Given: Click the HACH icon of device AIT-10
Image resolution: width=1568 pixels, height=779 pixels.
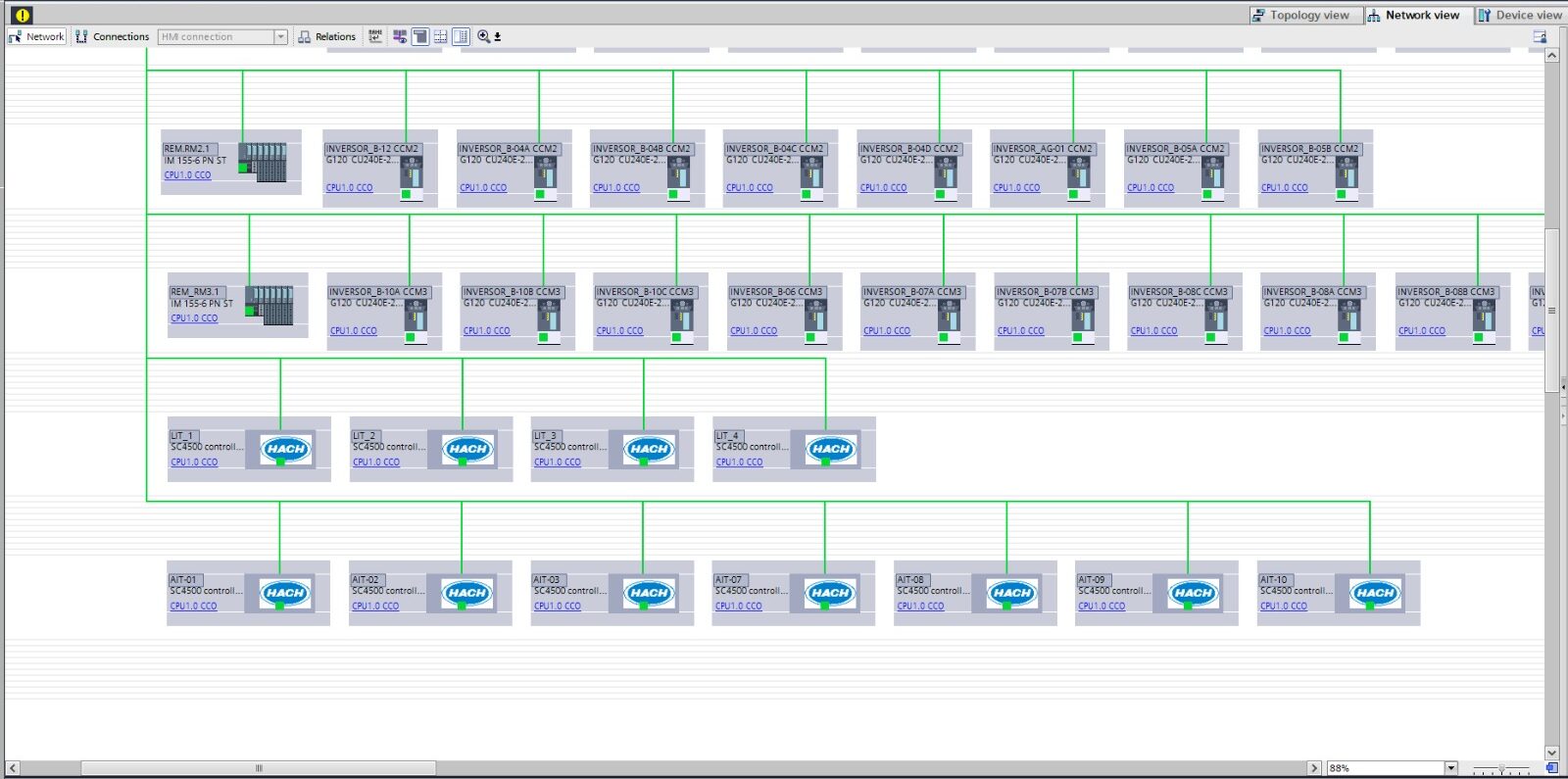Looking at the screenshot, I should pyautogui.click(x=1375, y=593).
